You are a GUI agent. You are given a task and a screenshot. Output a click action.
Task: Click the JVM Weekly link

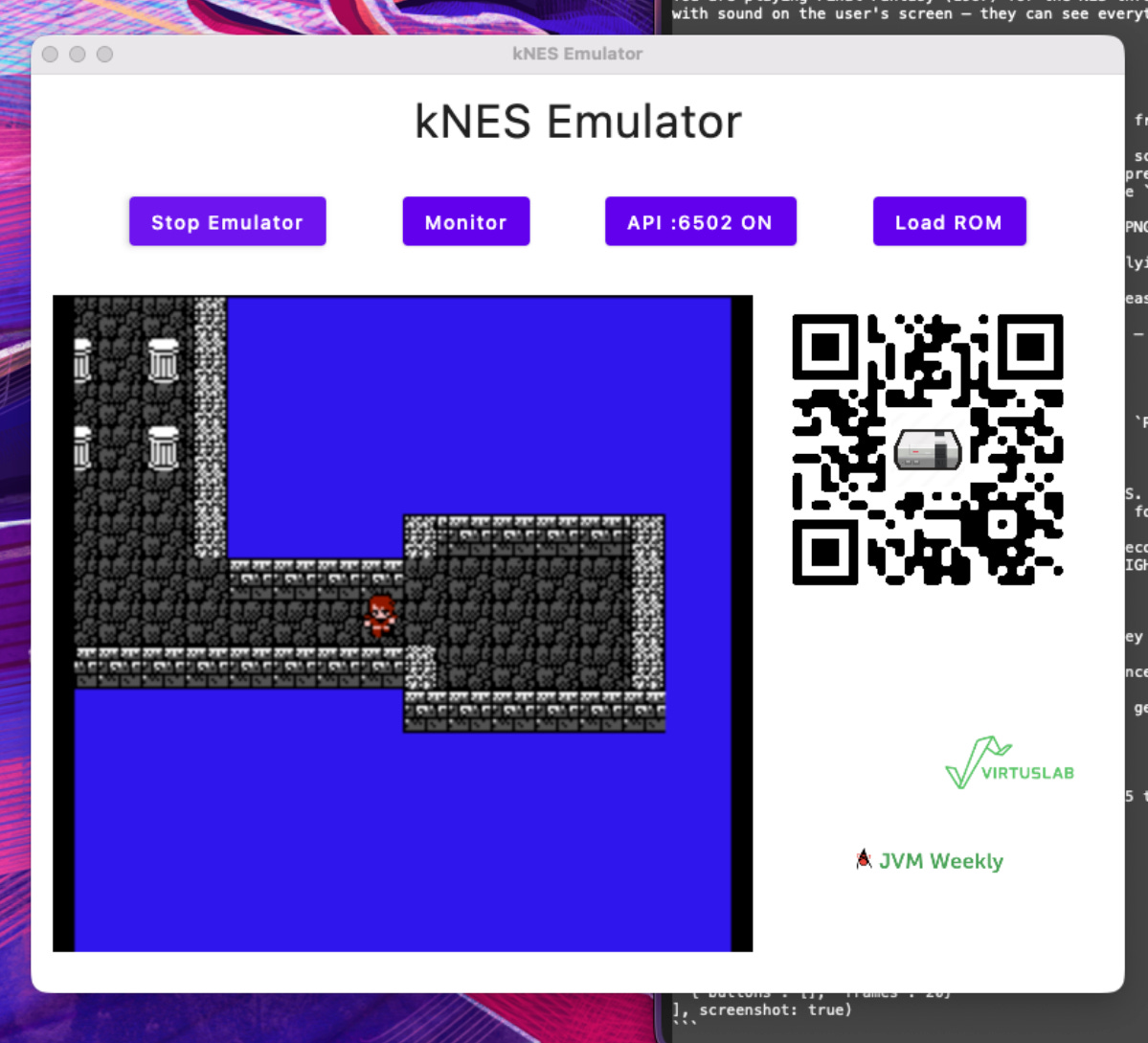pos(930,861)
